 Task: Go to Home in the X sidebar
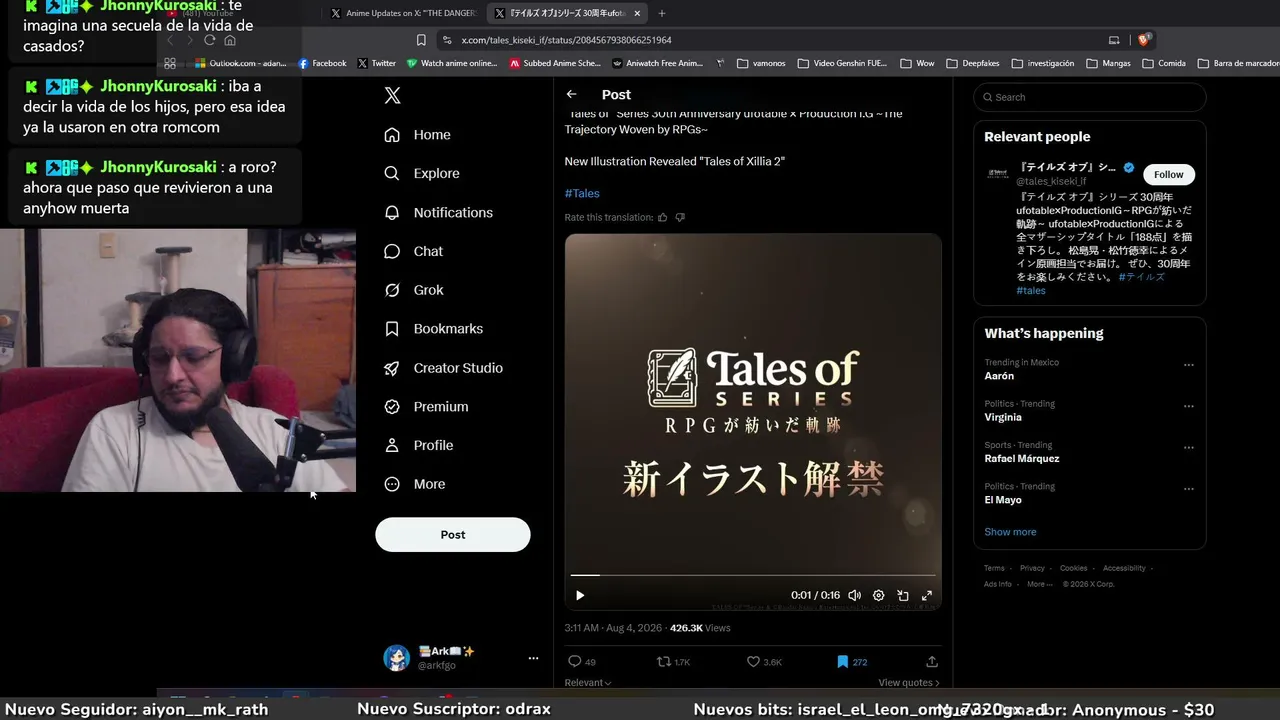(x=418, y=135)
